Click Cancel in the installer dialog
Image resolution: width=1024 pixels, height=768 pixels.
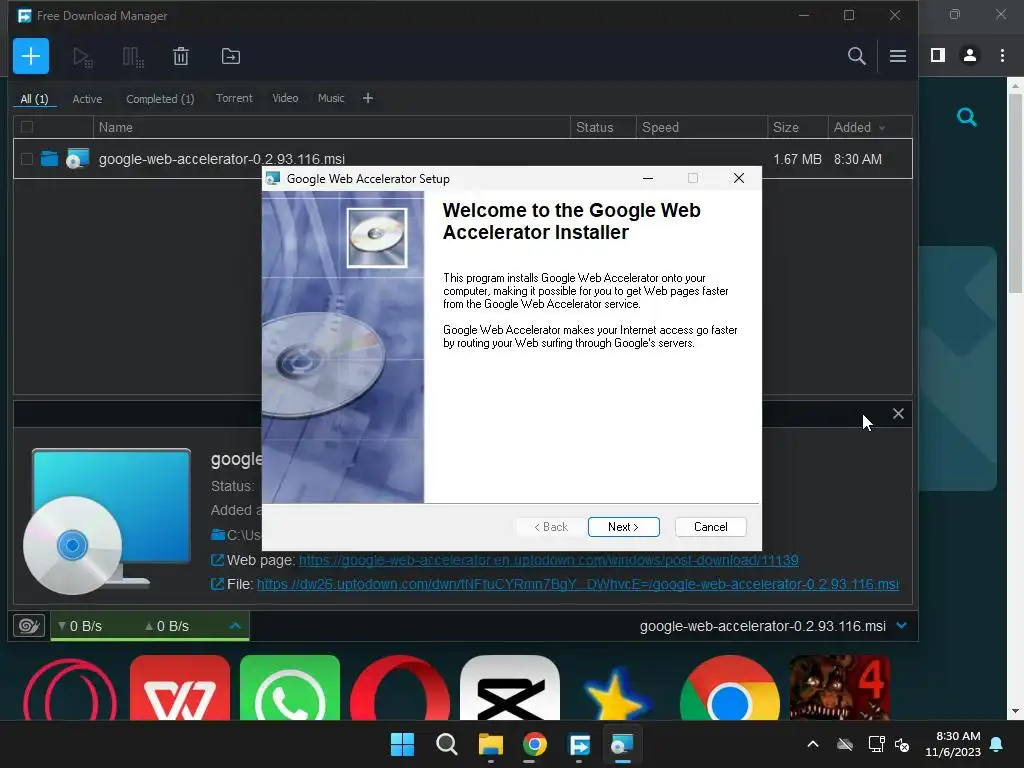coord(711,527)
